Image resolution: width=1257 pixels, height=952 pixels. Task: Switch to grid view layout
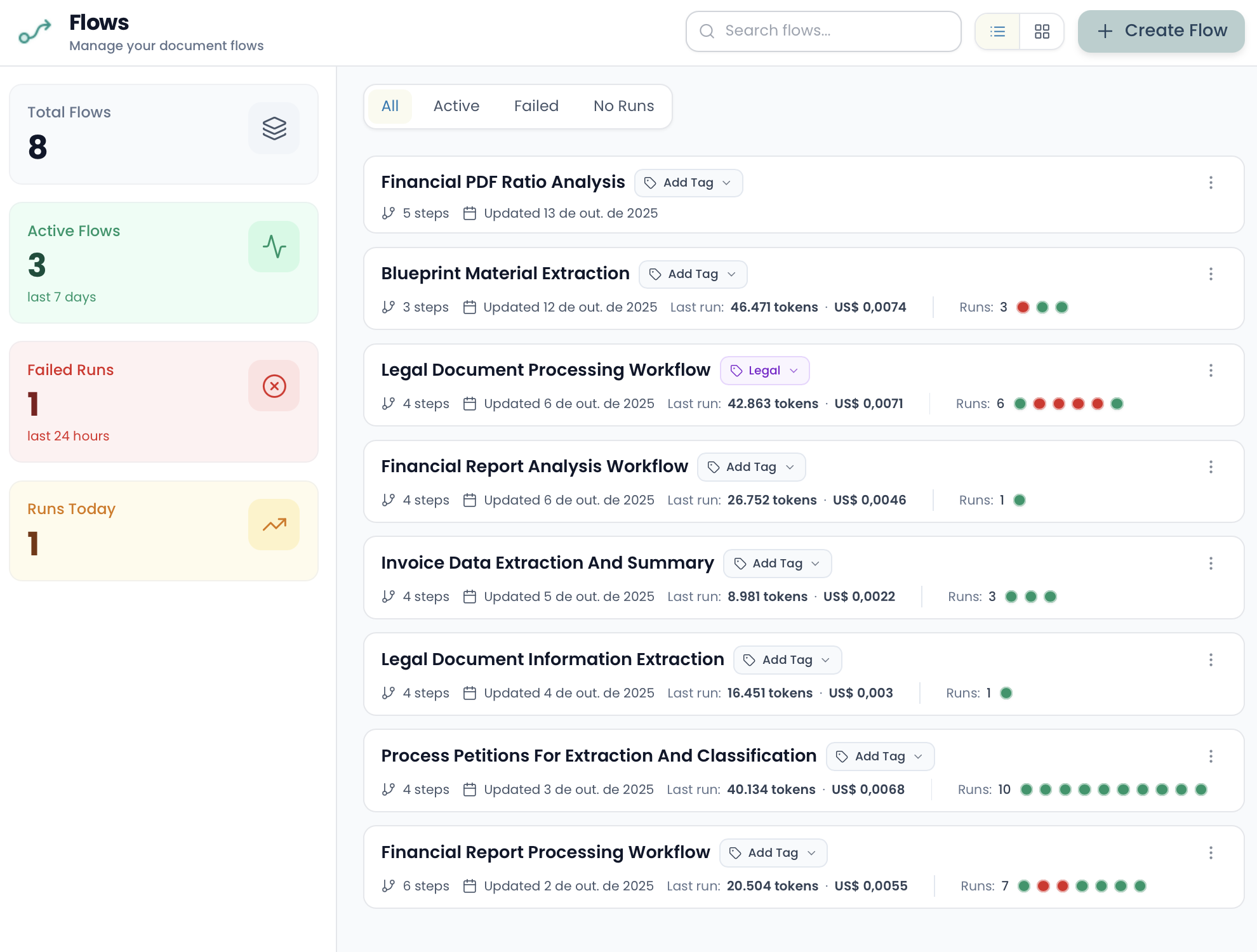pyautogui.click(x=1042, y=31)
